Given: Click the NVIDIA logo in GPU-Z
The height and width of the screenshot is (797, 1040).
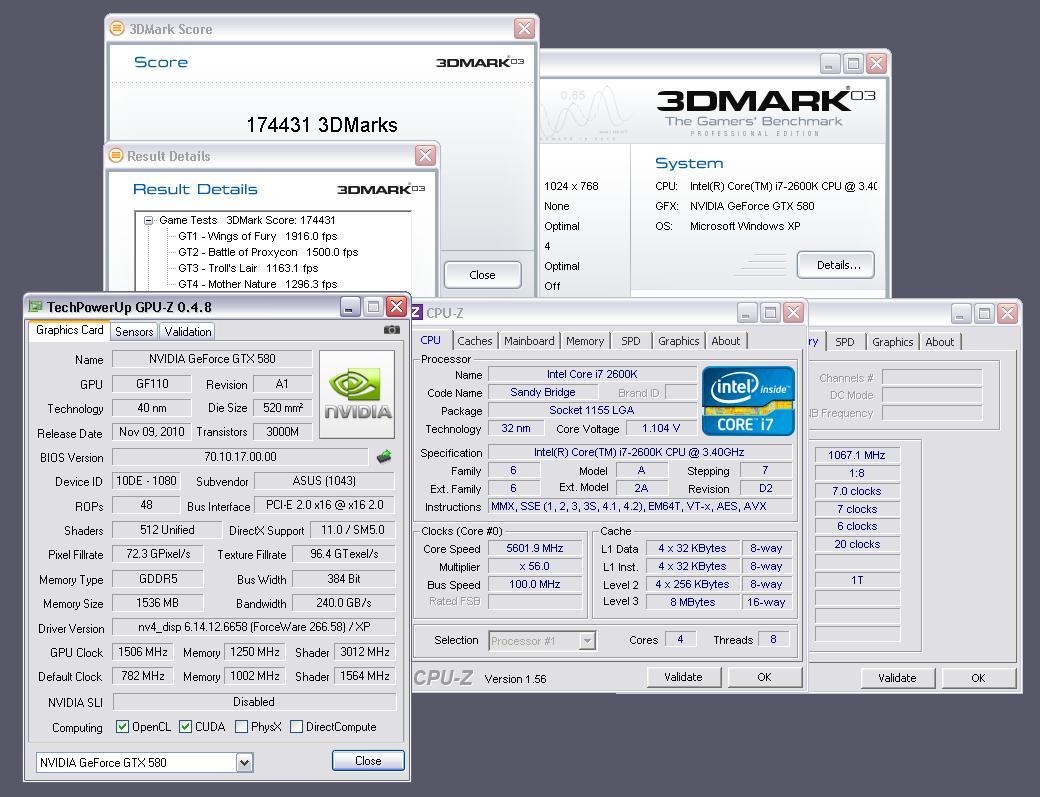Looking at the screenshot, I should coord(357,395).
